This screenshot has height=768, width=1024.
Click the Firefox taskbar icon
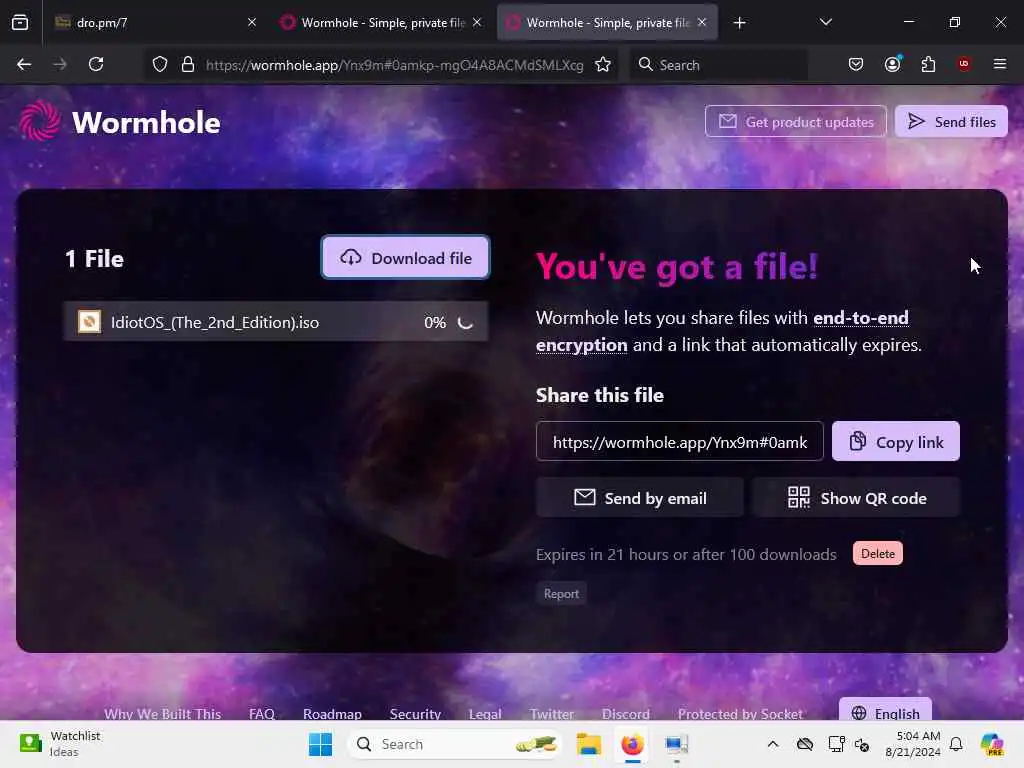click(x=632, y=744)
